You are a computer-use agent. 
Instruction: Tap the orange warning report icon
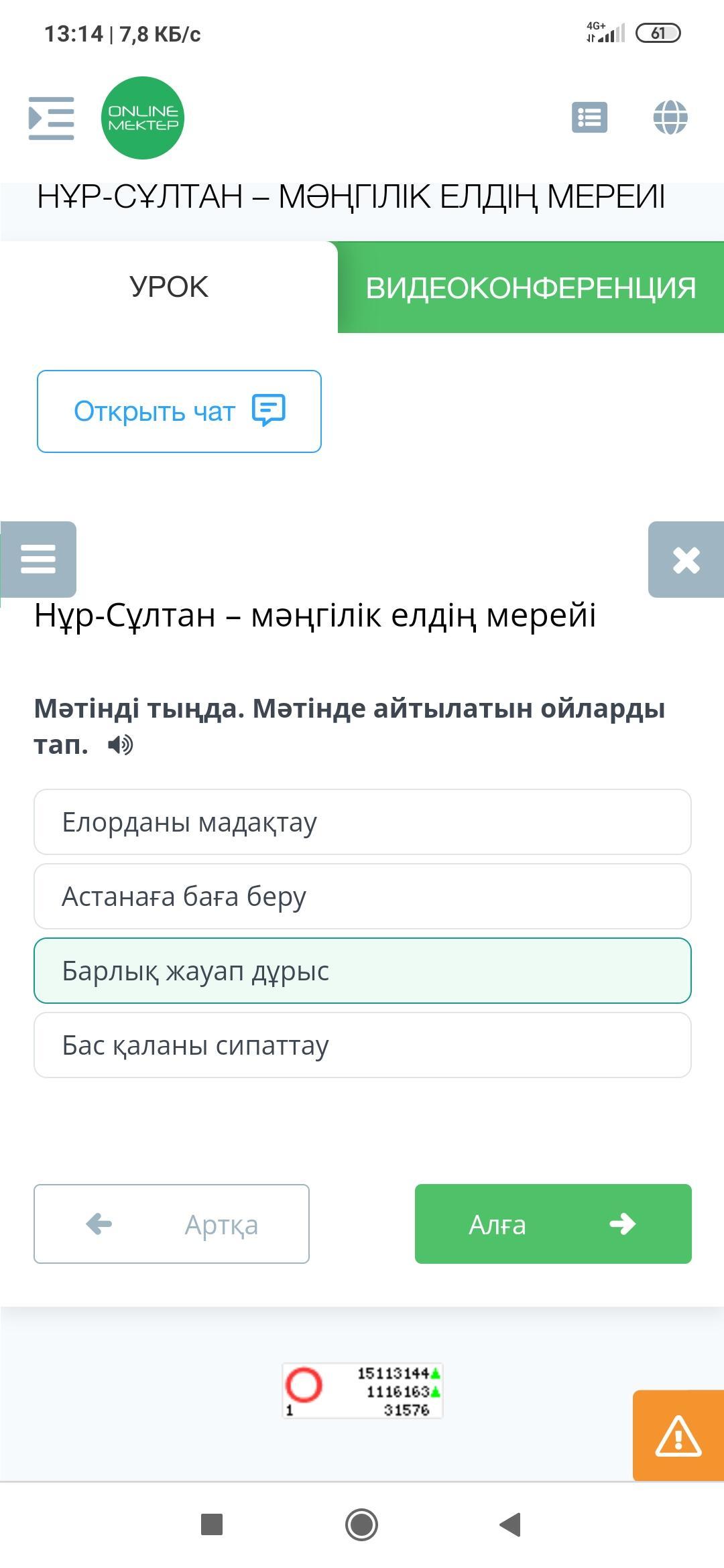pos(678,1435)
